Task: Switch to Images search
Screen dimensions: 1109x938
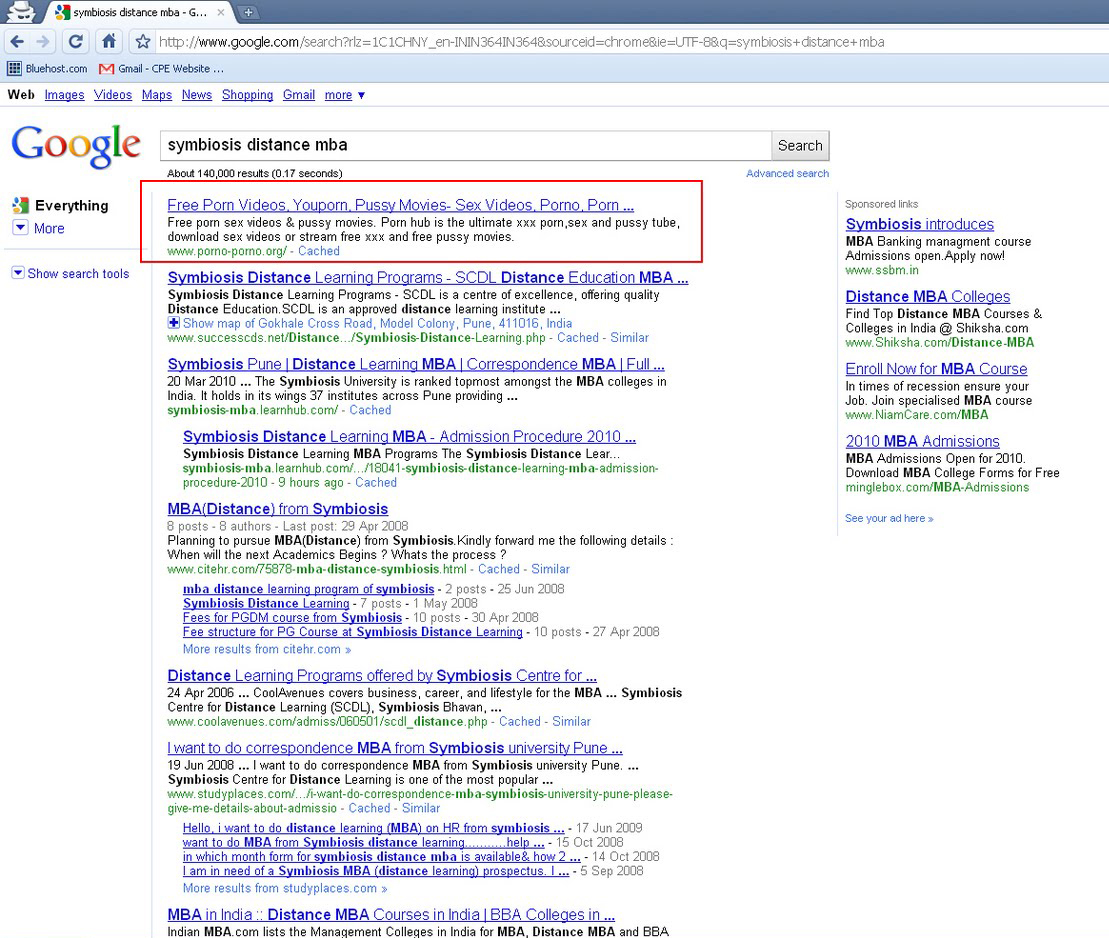Action: [64, 95]
